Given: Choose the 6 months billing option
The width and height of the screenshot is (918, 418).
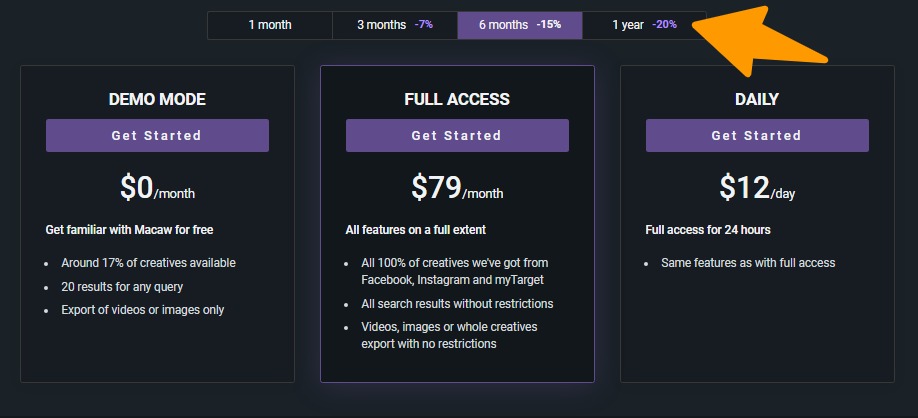Looking at the screenshot, I should click(x=519, y=25).
